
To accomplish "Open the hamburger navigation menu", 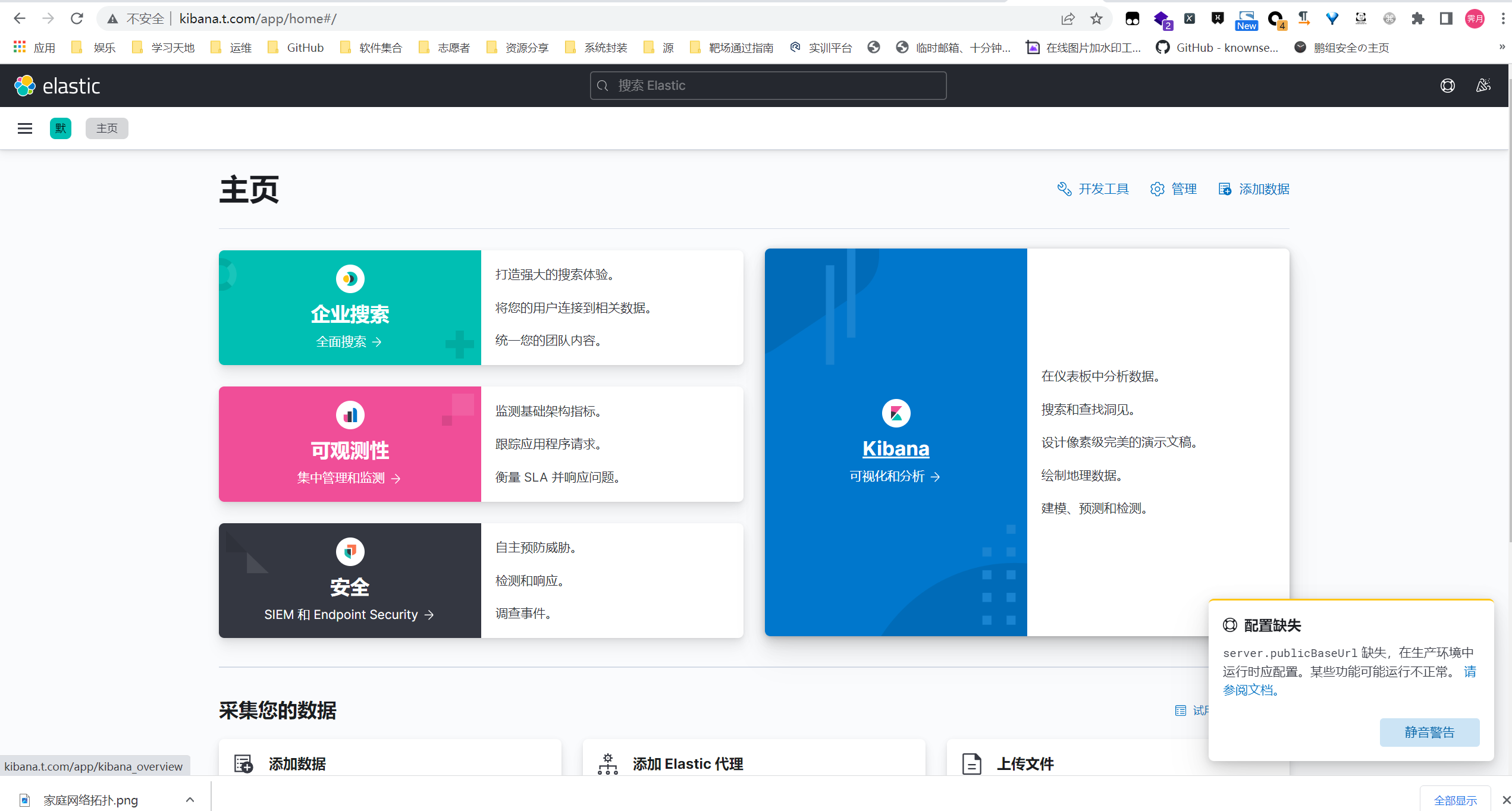I will pos(25,128).
